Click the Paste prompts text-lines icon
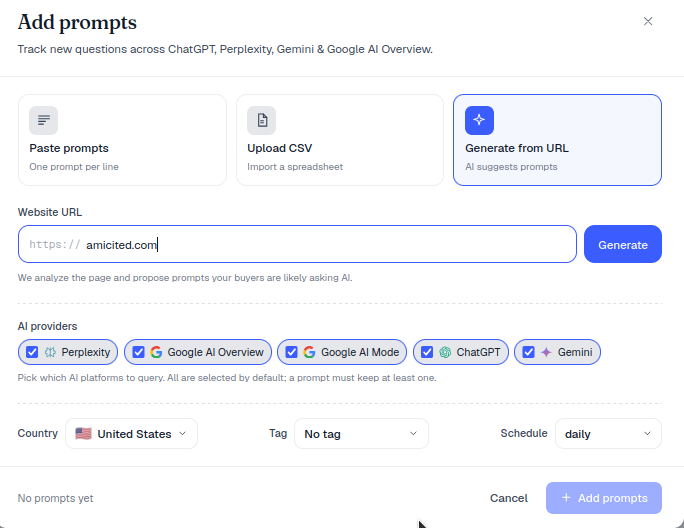This screenshot has width=684, height=528. coord(44,120)
